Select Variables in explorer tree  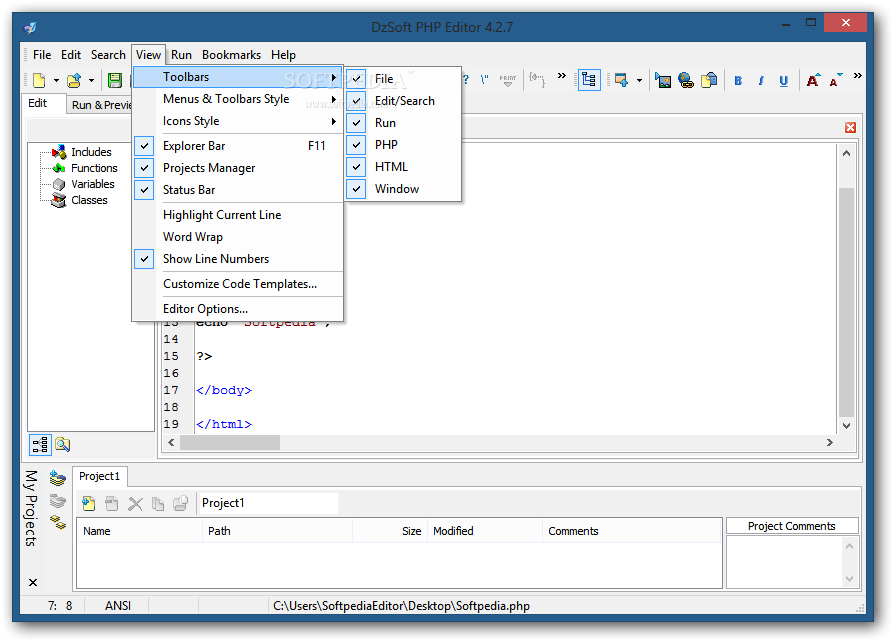(x=92, y=184)
